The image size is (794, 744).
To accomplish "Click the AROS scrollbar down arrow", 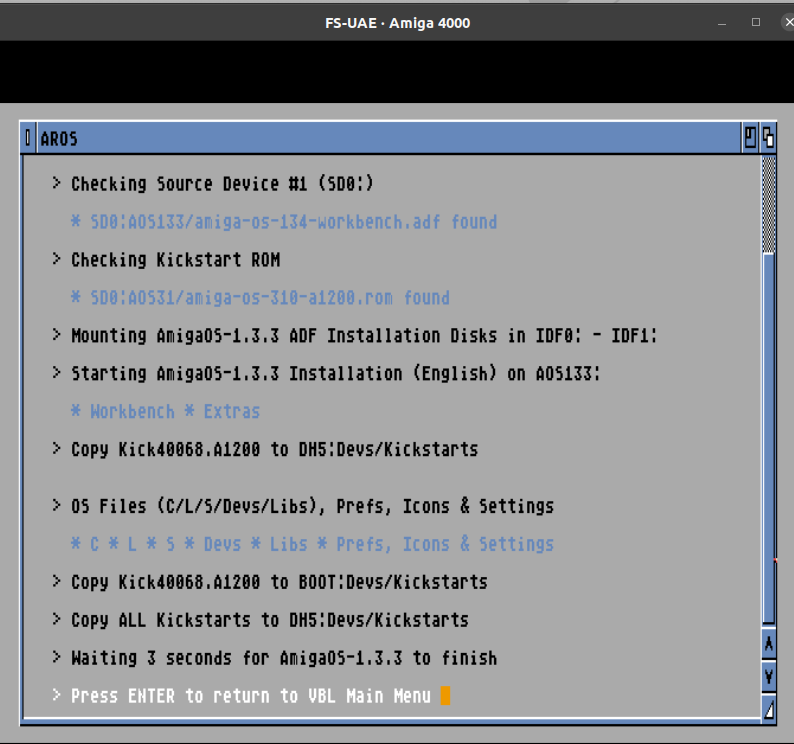I will click(x=769, y=676).
